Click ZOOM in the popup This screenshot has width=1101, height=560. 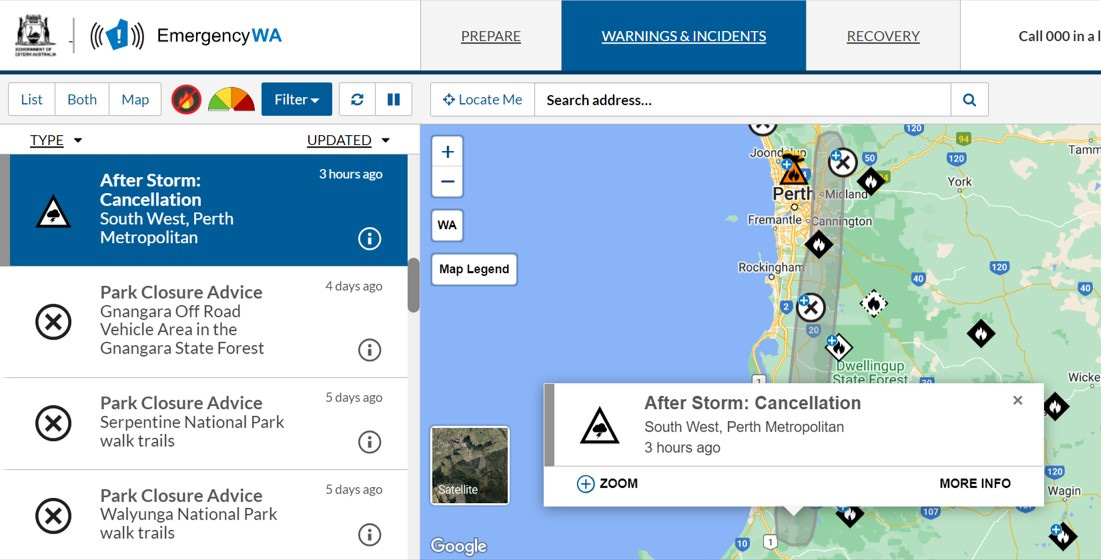[x=607, y=484]
